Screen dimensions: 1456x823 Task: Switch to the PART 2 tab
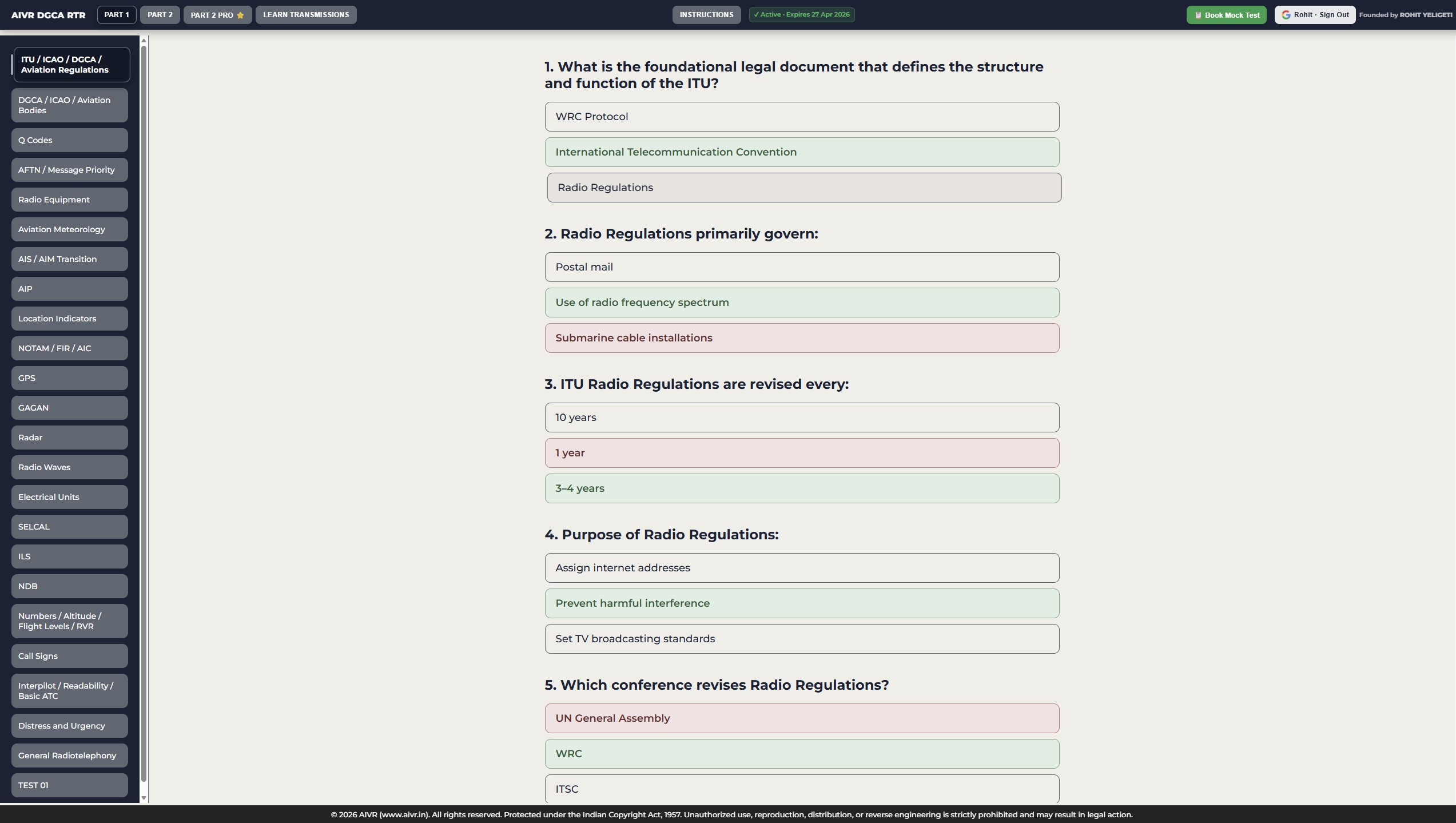coord(160,15)
